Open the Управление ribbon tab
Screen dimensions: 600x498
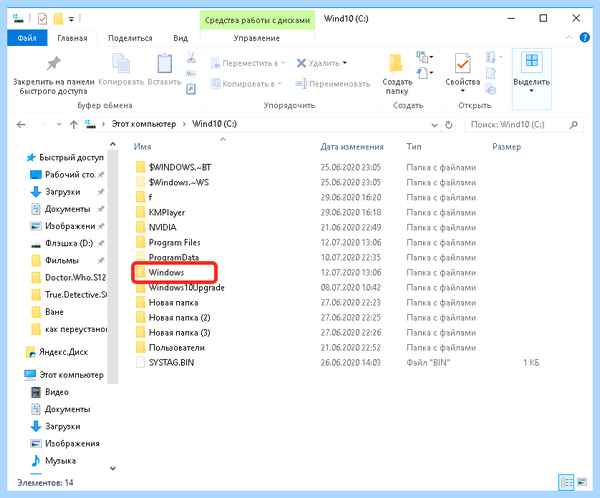click(x=257, y=38)
